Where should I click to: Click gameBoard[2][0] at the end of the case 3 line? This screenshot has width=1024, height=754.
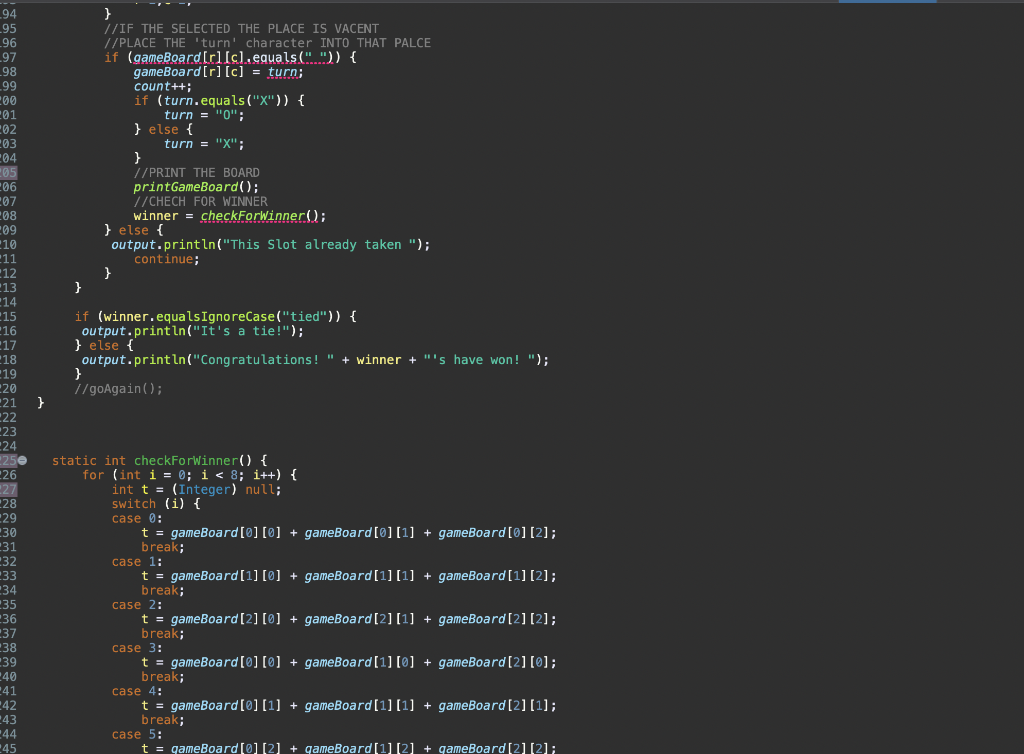[494, 663]
